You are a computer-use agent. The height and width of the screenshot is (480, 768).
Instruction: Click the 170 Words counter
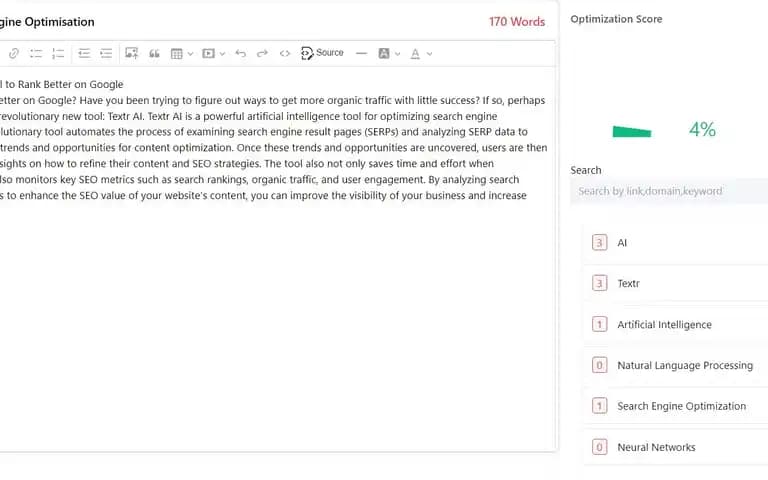(x=517, y=22)
